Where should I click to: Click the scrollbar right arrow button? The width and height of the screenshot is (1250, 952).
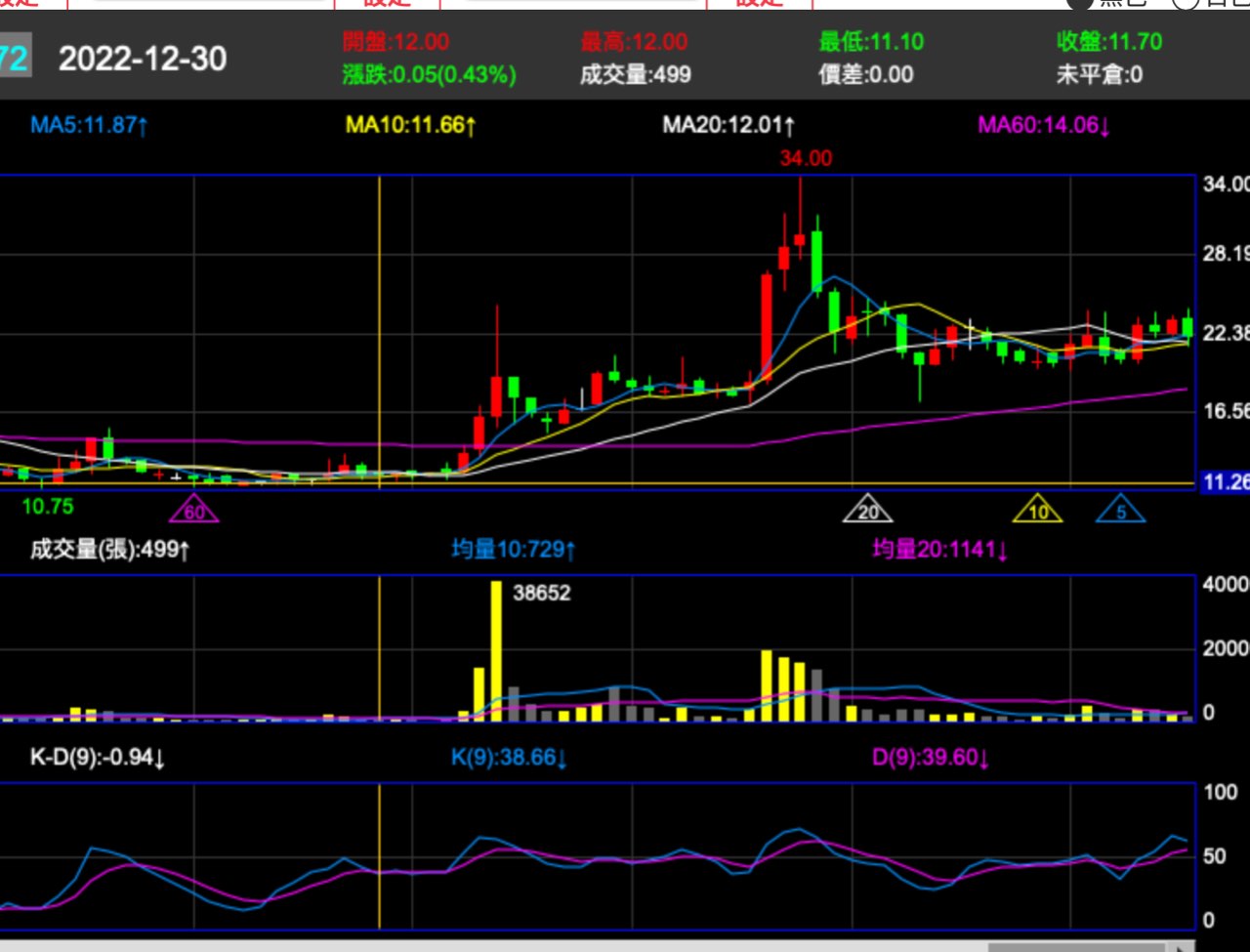[1184, 946]
